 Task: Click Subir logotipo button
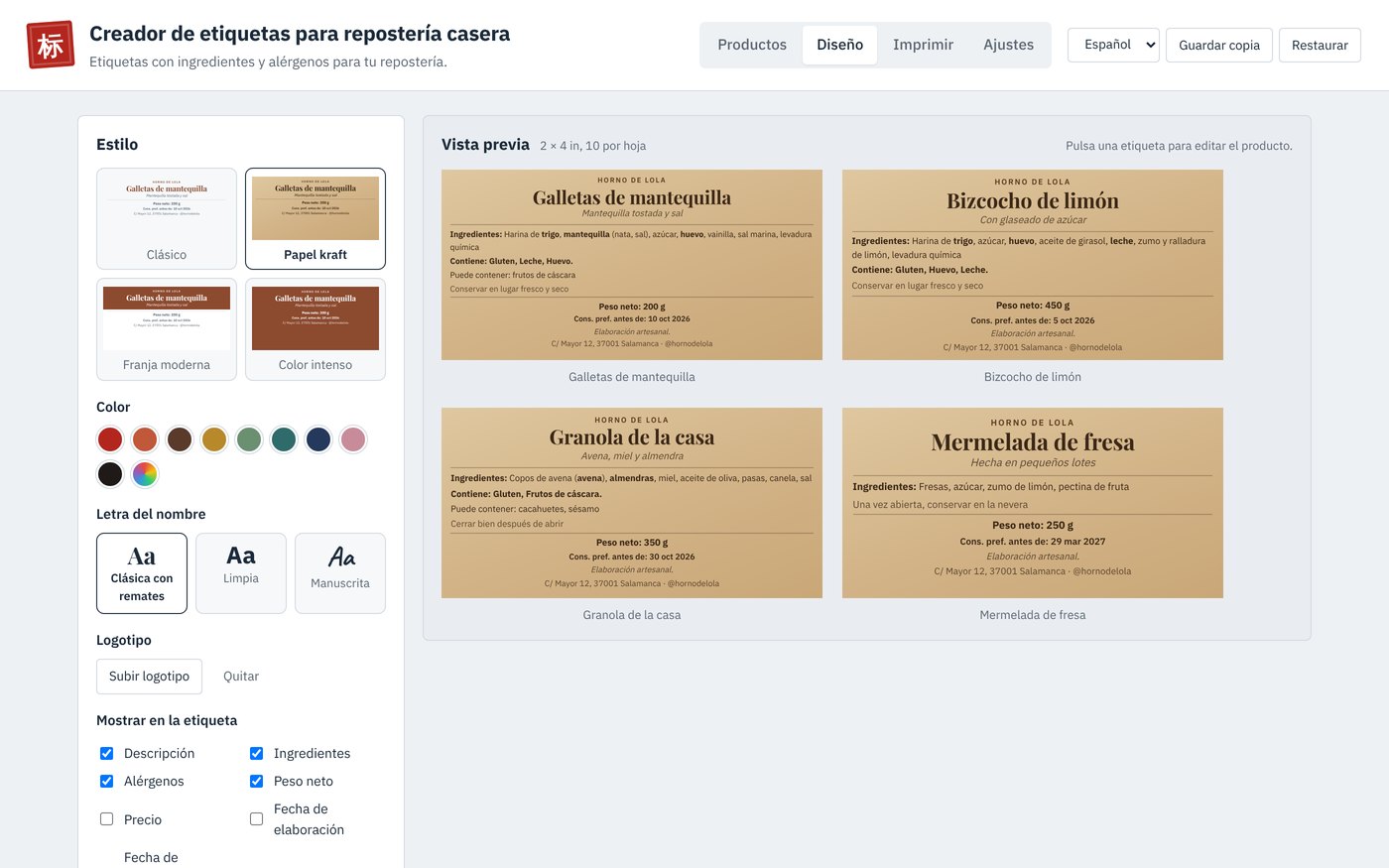[x=149, y=677]
